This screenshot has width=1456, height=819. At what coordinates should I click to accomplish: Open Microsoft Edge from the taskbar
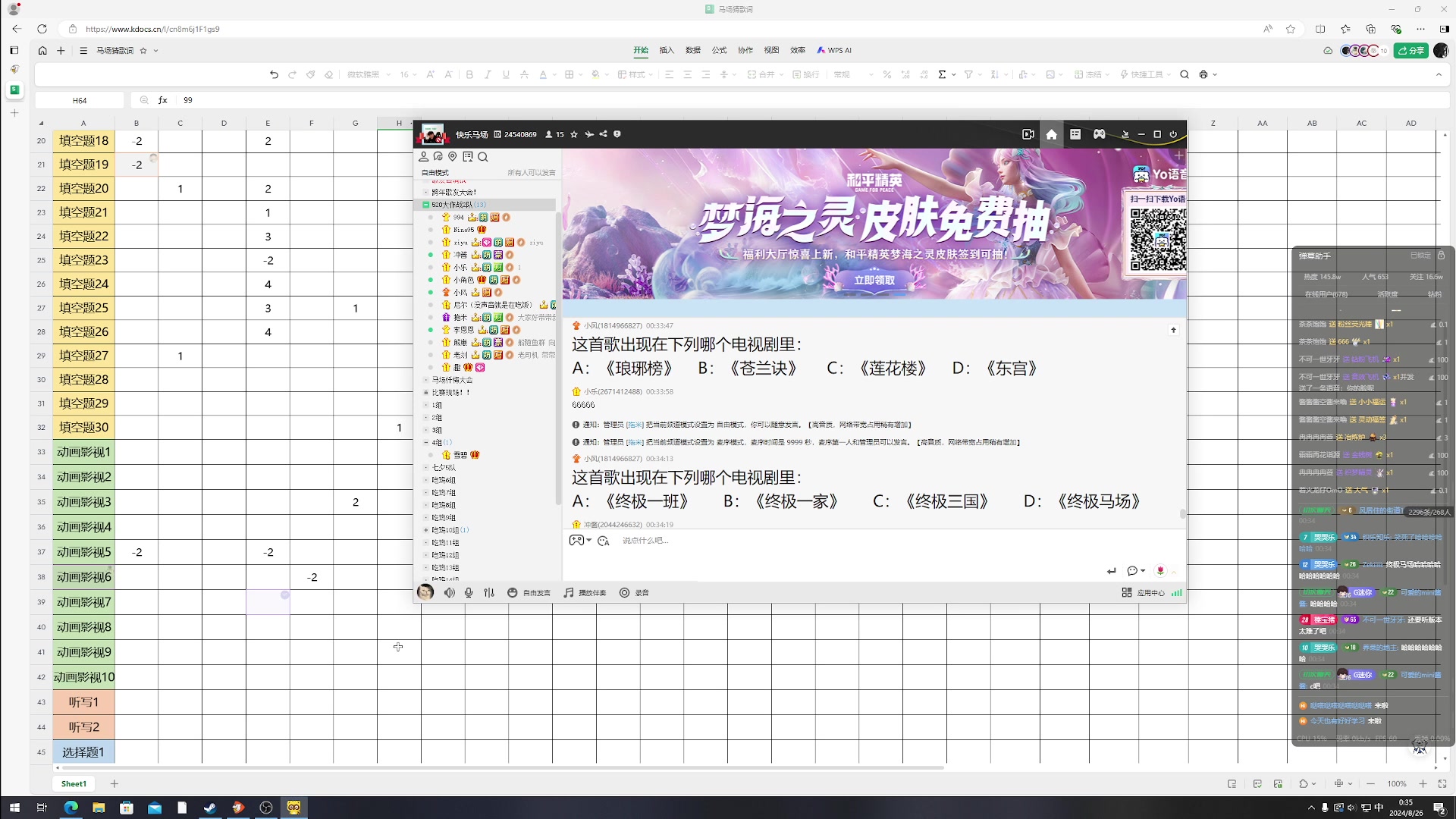[71, 808]
